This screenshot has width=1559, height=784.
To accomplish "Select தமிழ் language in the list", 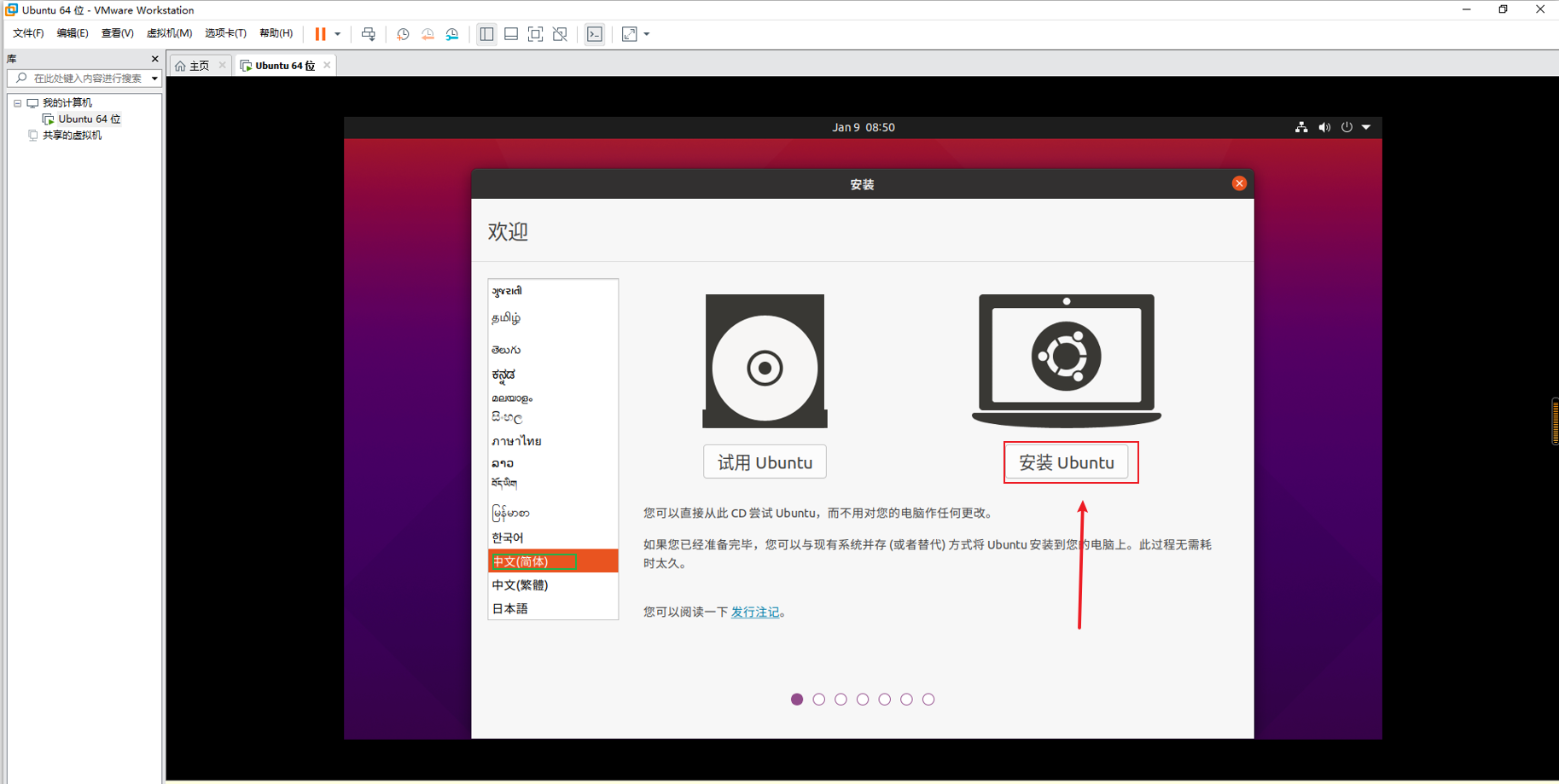I will click(x=553, y=318).
